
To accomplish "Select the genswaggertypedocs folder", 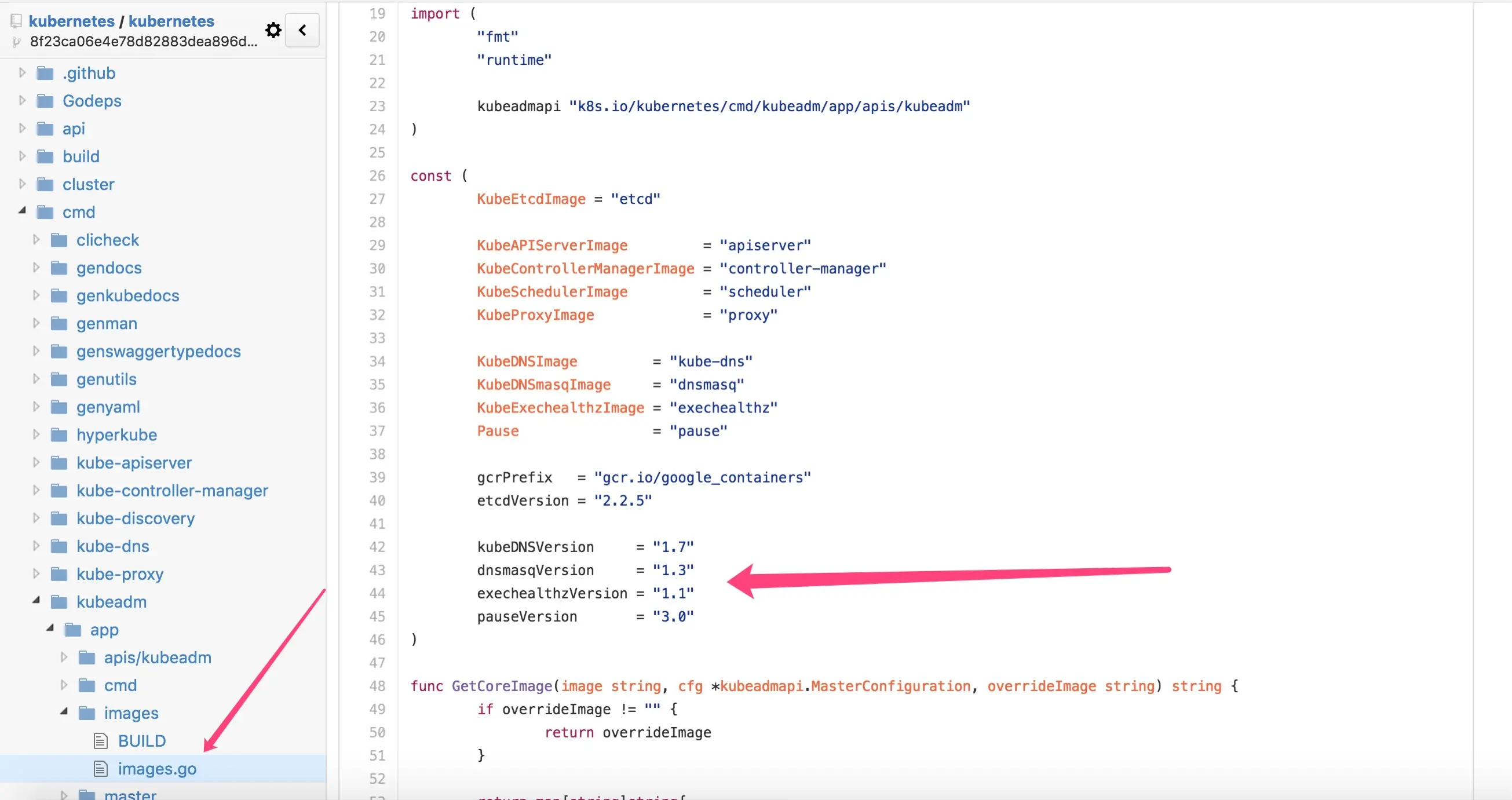I will [159, 352].
